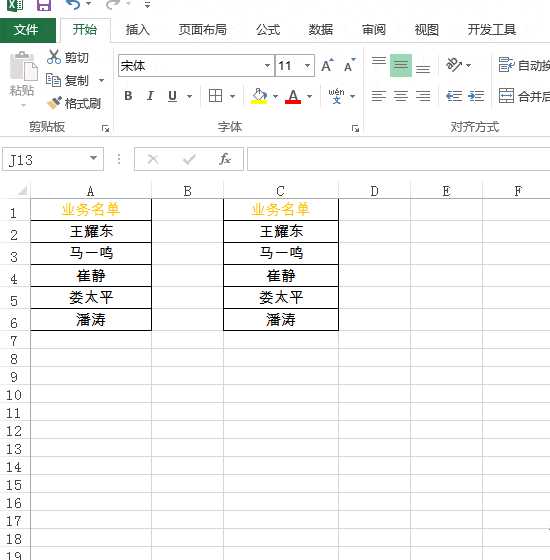This screenshot has width=550, height=560.
Task: Click the text orientation icon
Action: (454, 65)
